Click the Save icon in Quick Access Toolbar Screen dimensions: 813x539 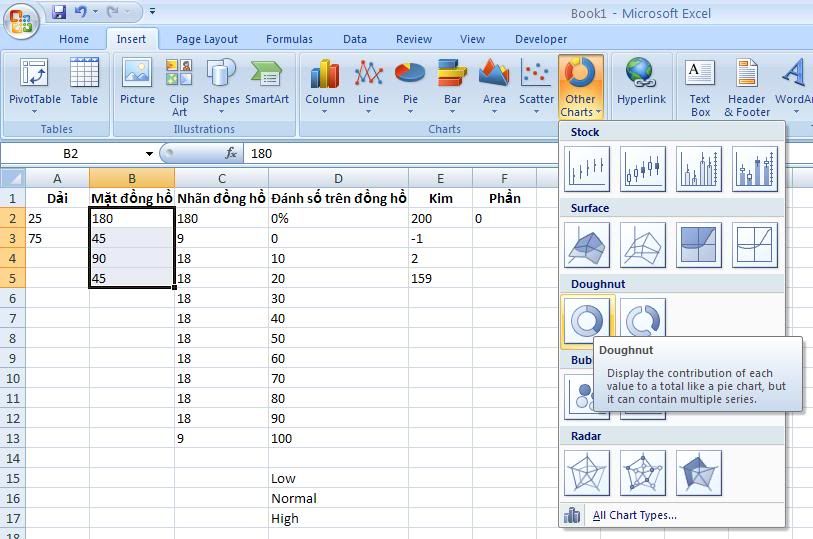click(x=58, y=12)
